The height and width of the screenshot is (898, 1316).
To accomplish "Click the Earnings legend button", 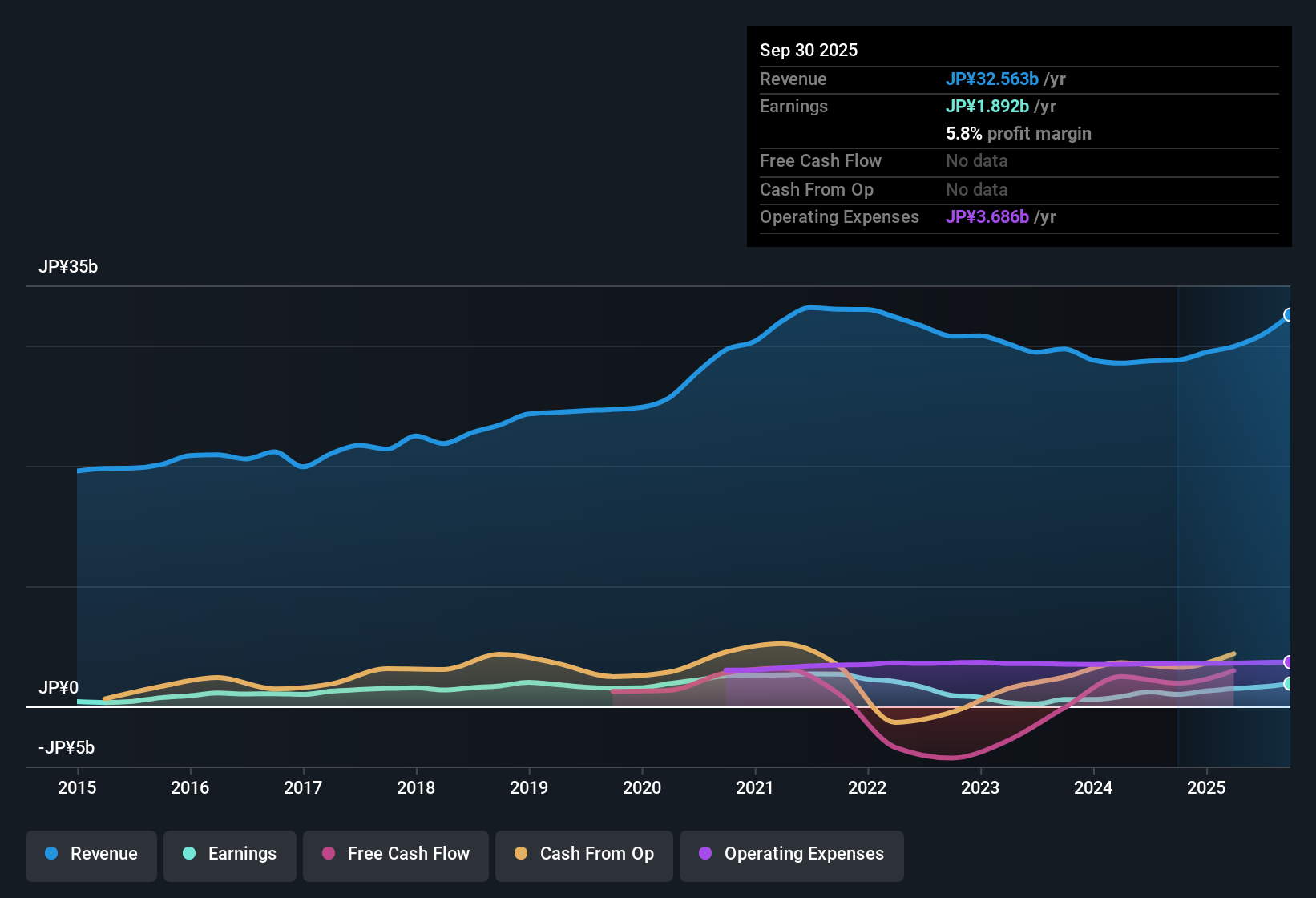I will 230,854.
